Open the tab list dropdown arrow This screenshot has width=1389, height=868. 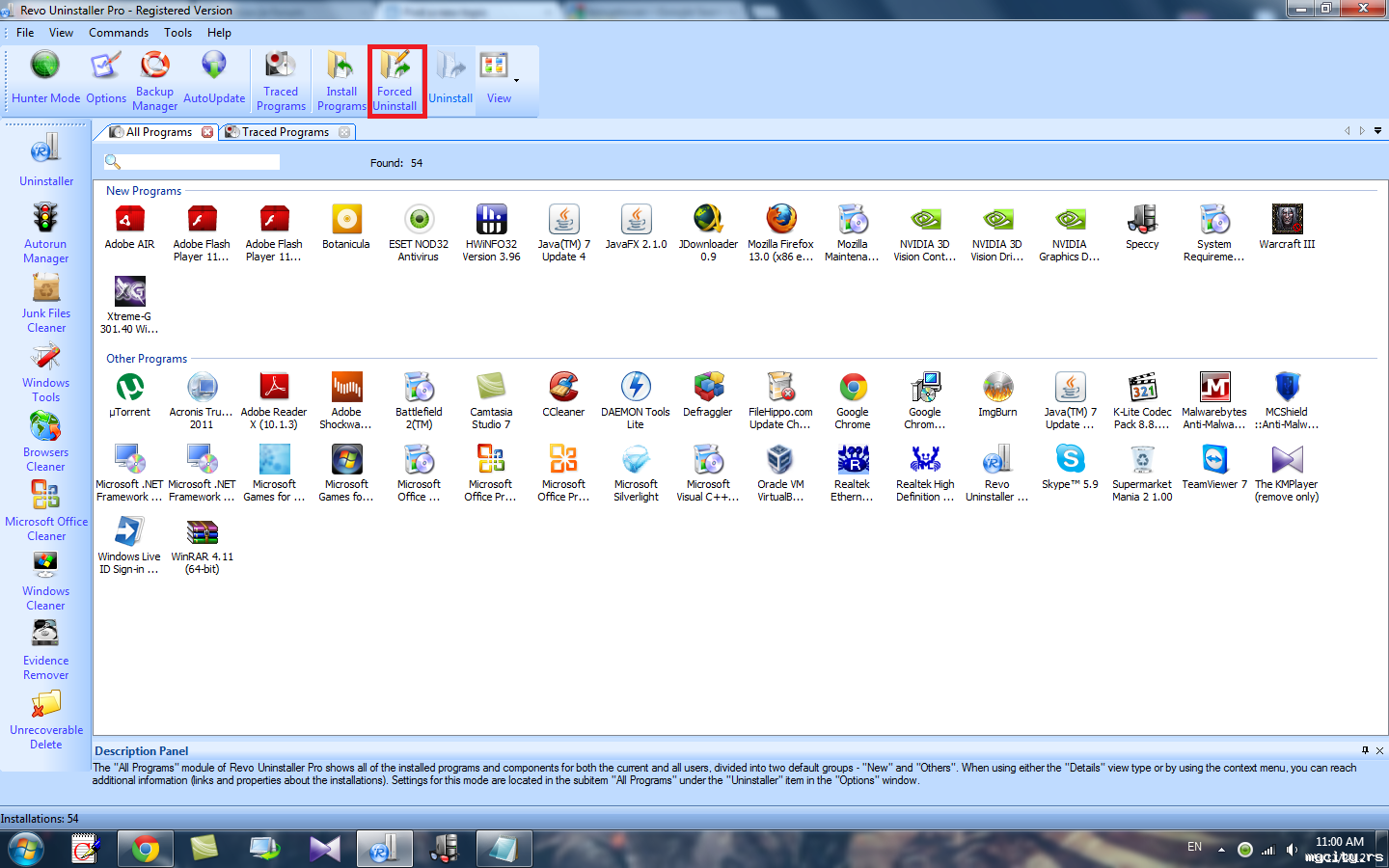(x=1377, y=131)
